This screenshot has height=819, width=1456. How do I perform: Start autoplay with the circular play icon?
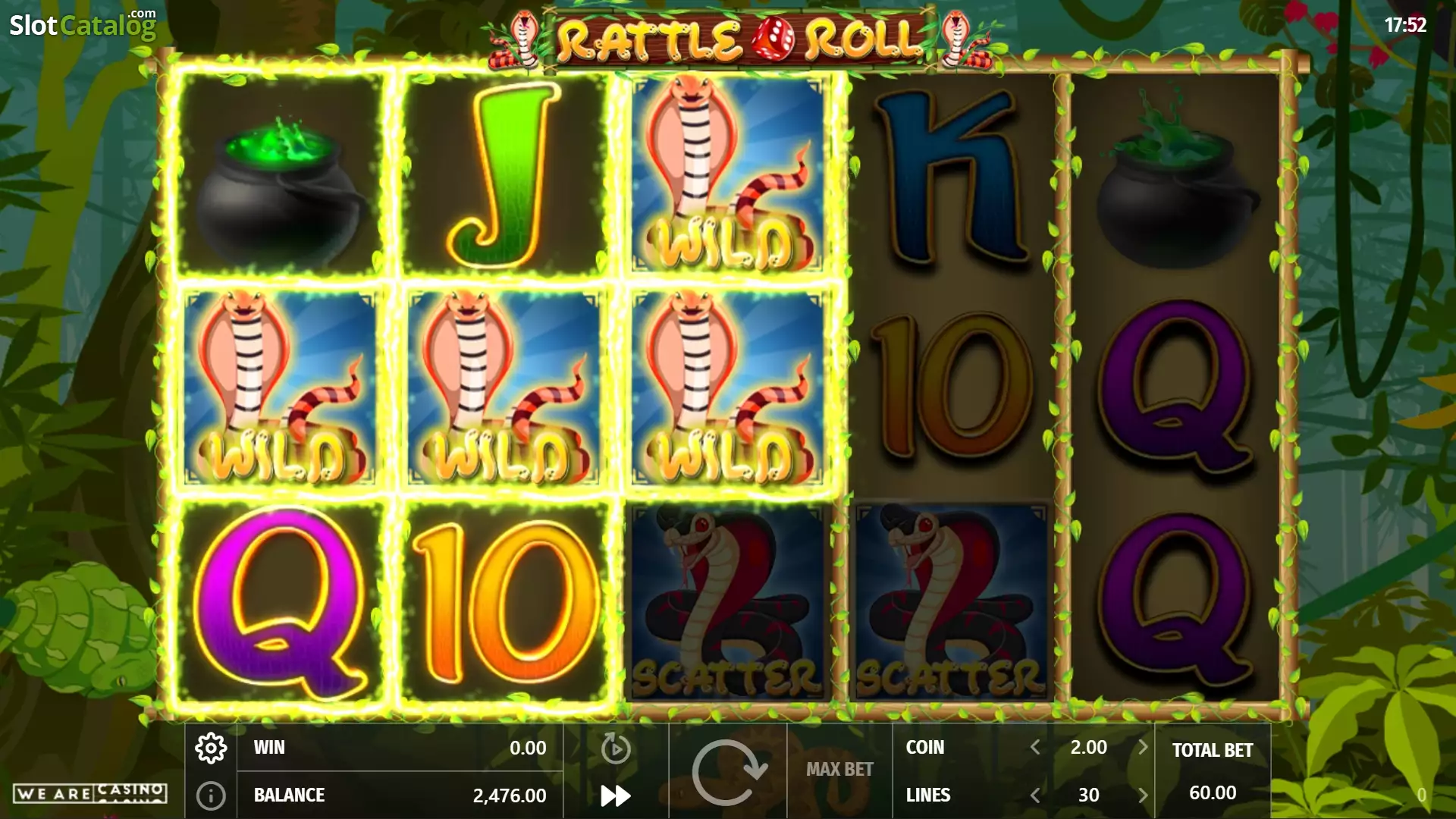pos(616,748)
